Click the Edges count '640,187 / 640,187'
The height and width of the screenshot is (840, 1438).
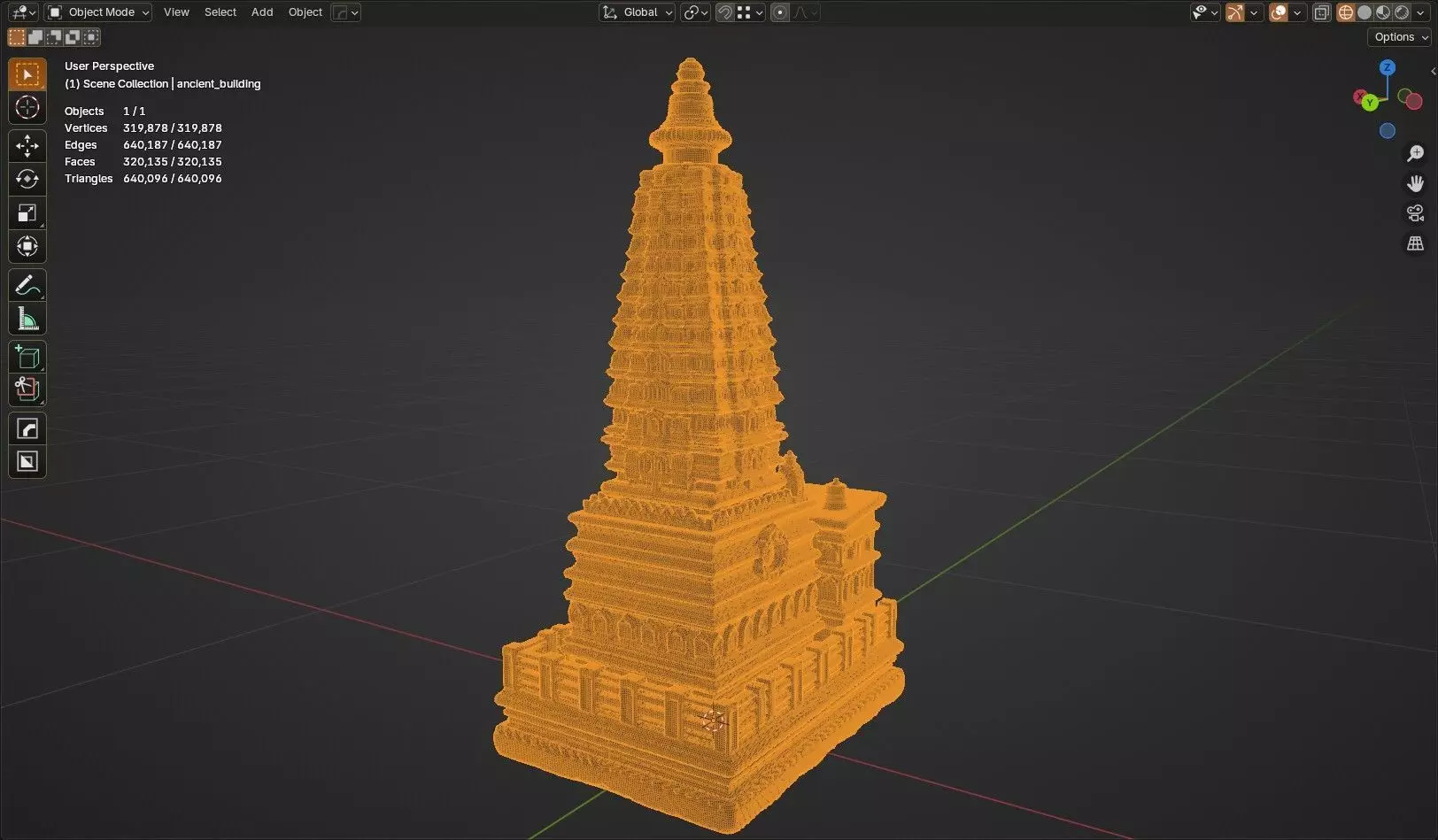[173, 145]
